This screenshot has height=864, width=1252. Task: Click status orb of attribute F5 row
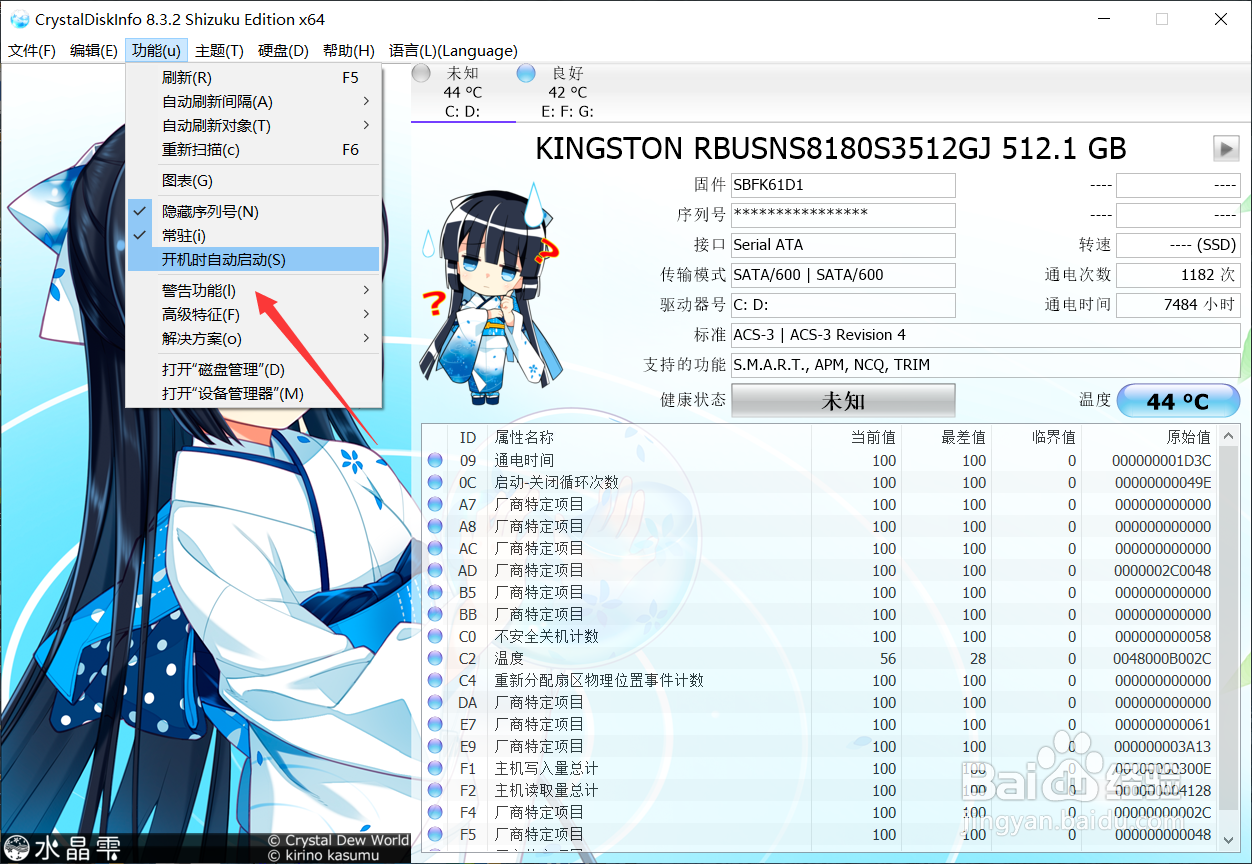435,835
